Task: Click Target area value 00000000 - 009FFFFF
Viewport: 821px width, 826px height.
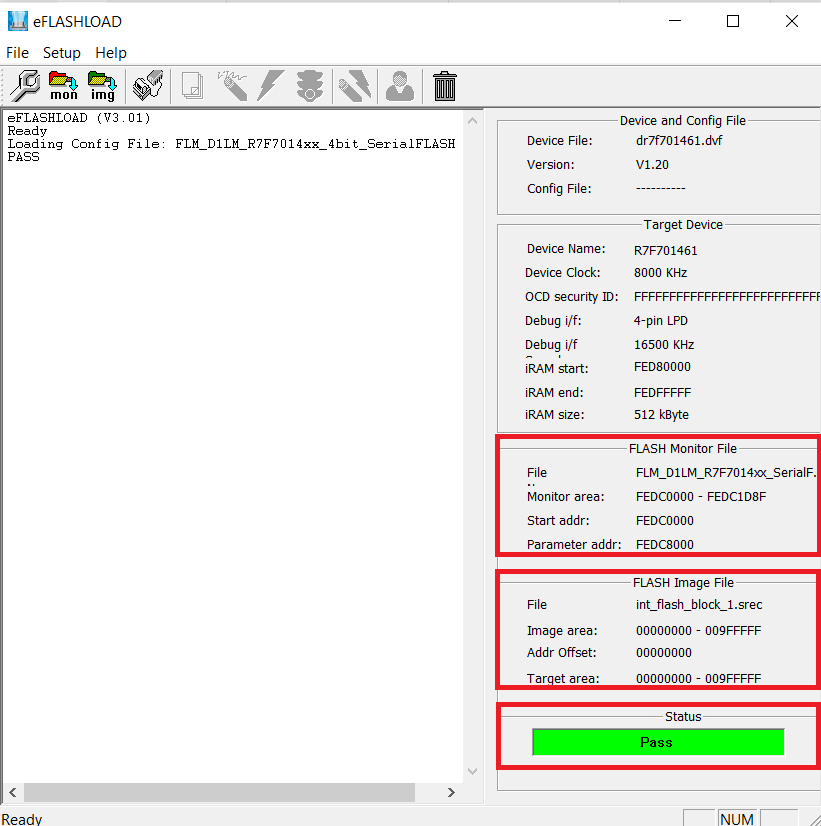Action: tap(698, 679)
